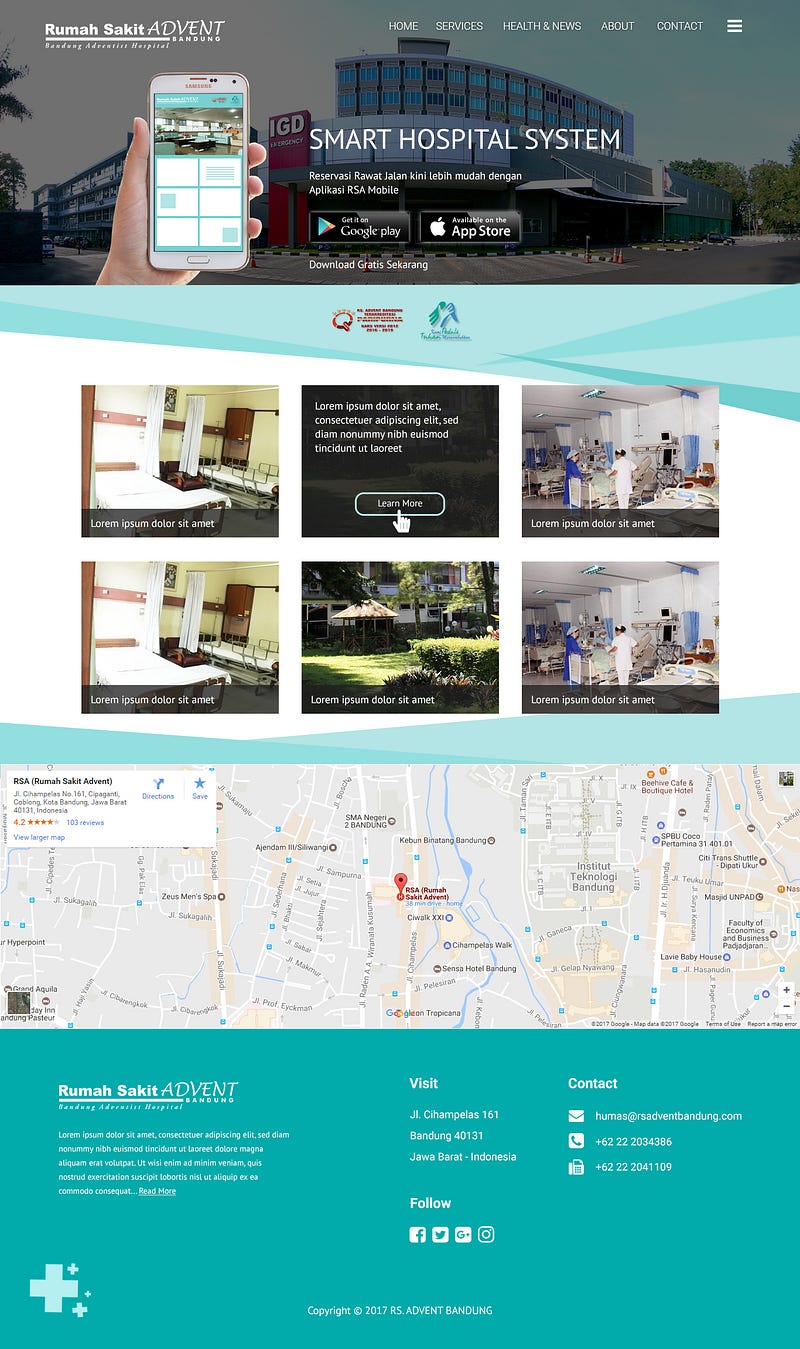
Task: Zoom in the map with plus
Action: point(787,990)
